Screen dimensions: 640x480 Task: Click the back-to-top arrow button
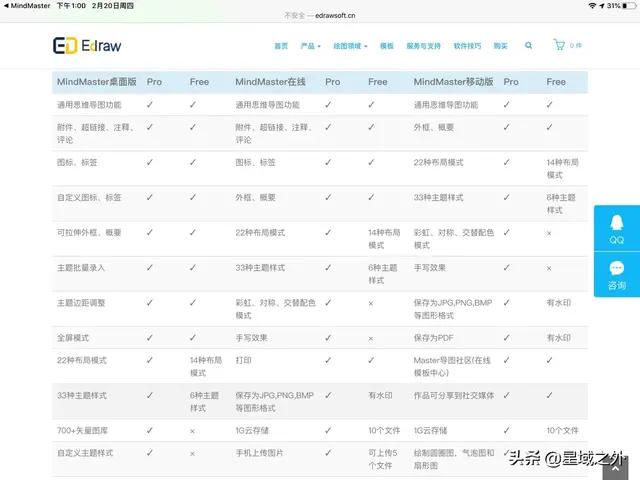[616, 469]
